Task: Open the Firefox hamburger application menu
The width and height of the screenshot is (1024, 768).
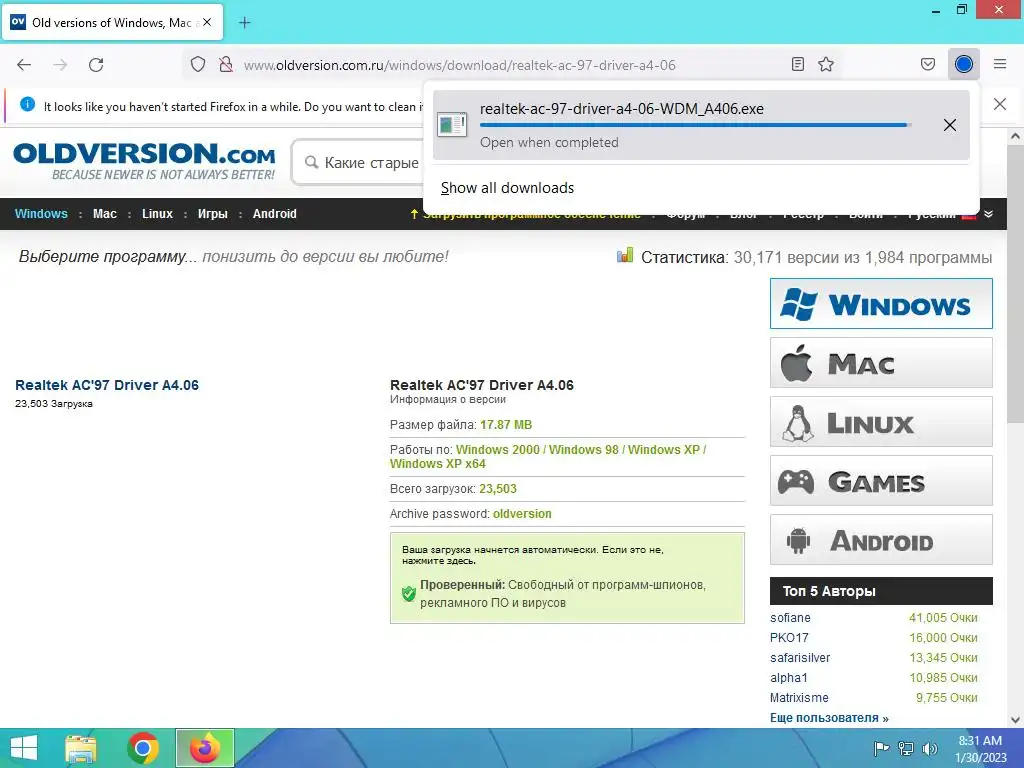Action: tap(1000, 64)
